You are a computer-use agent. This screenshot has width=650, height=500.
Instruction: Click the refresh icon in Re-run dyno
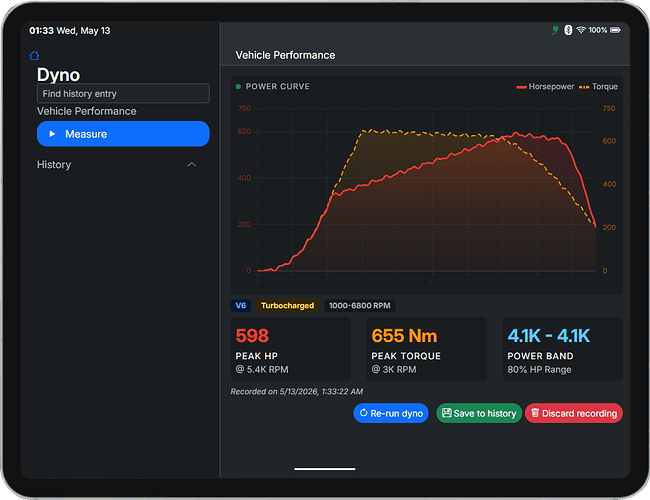point(364,413)
